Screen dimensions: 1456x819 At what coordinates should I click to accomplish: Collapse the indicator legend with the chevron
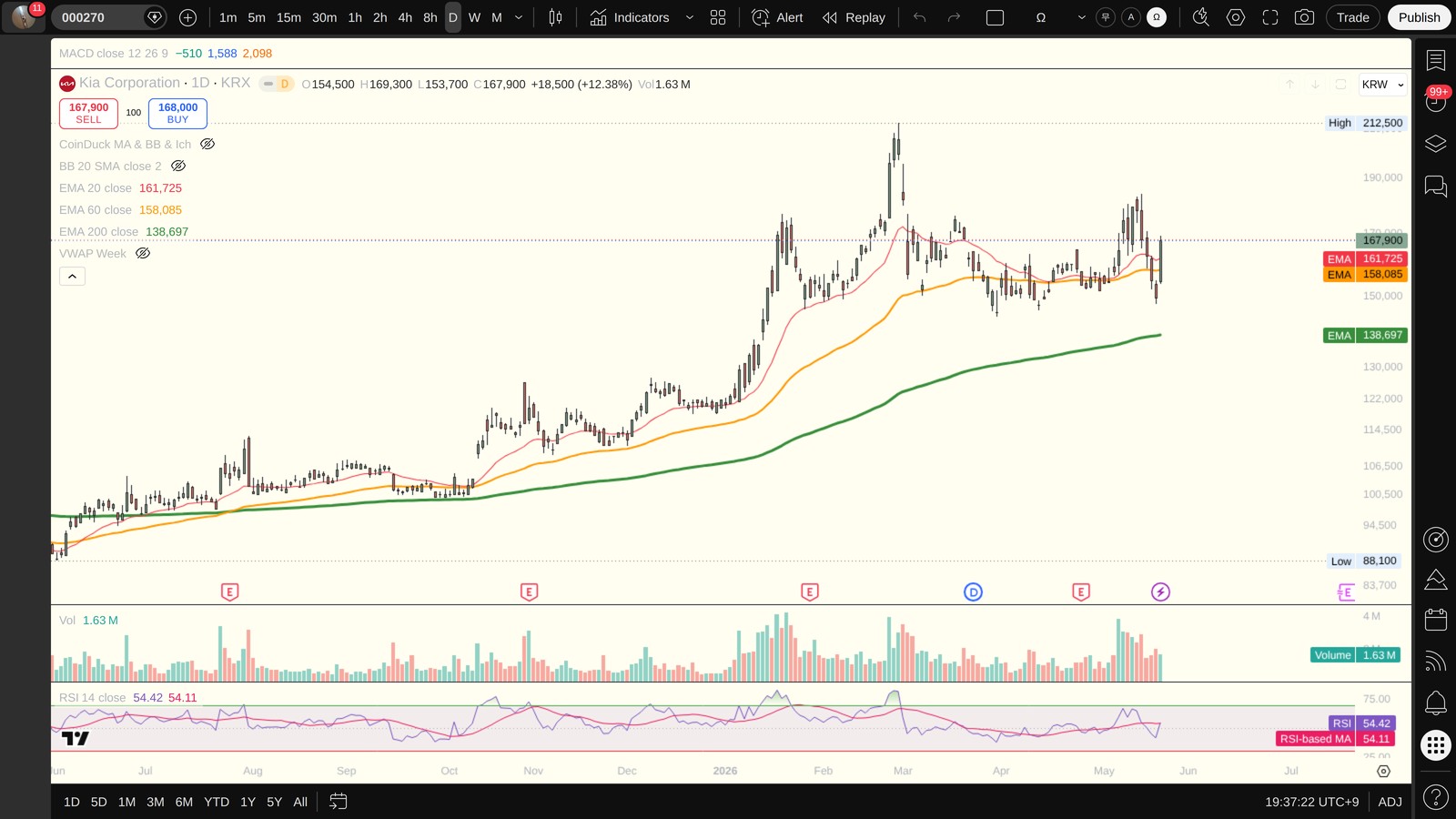(x=72, y=276)
